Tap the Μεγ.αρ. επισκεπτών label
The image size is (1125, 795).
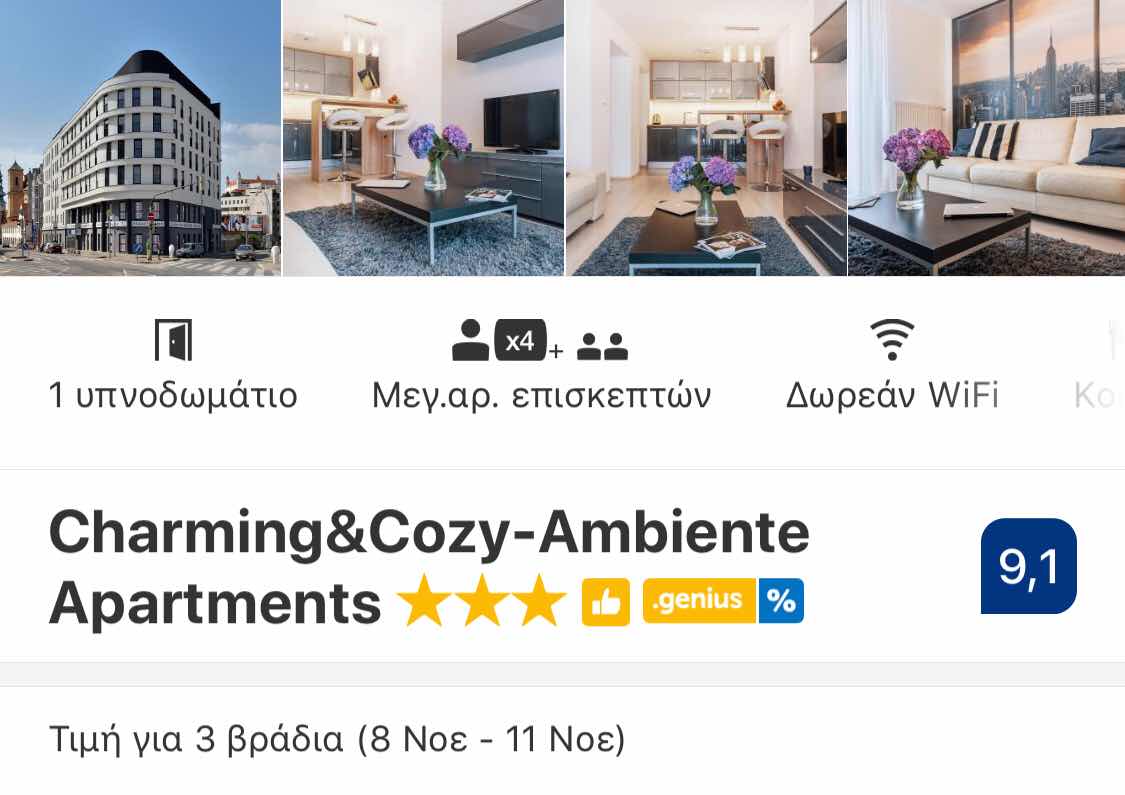tap(542, 395)
